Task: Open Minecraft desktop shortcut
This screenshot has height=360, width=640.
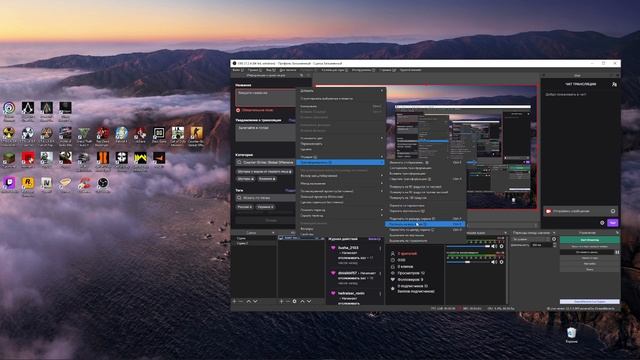Action: pos(9,159)
